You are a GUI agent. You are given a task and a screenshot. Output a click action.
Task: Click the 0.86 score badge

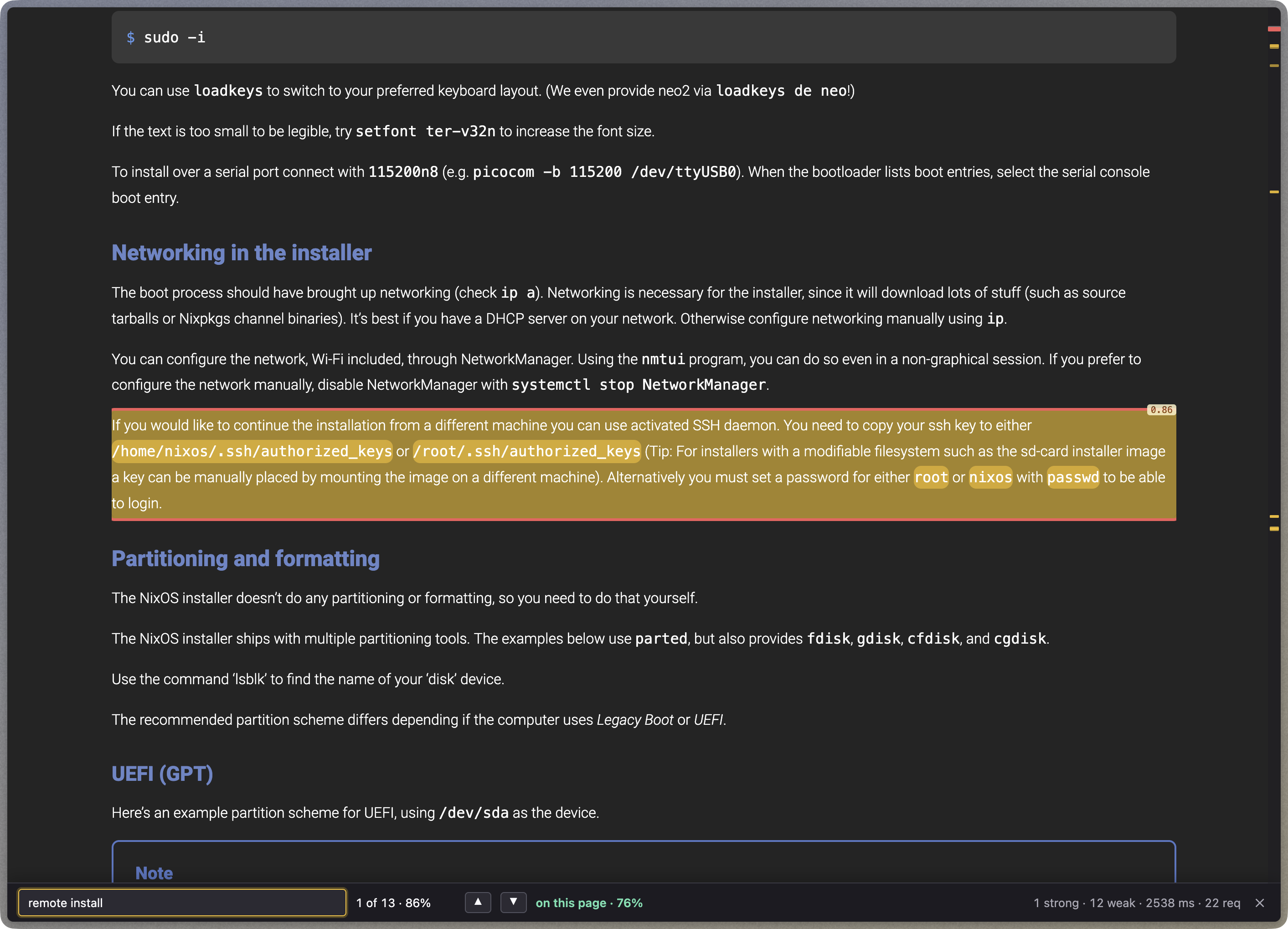coord(1161,409)
